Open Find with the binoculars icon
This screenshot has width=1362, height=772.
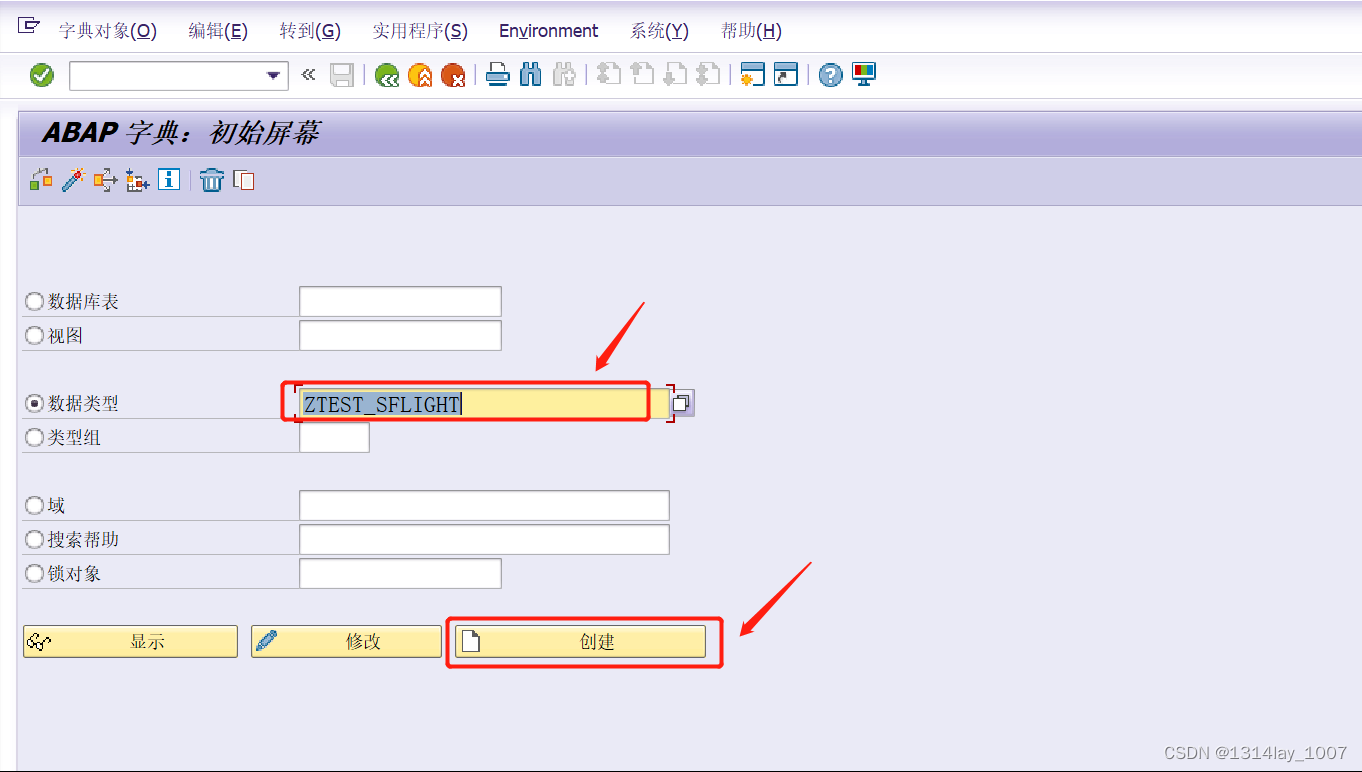(x=531, y=75)
